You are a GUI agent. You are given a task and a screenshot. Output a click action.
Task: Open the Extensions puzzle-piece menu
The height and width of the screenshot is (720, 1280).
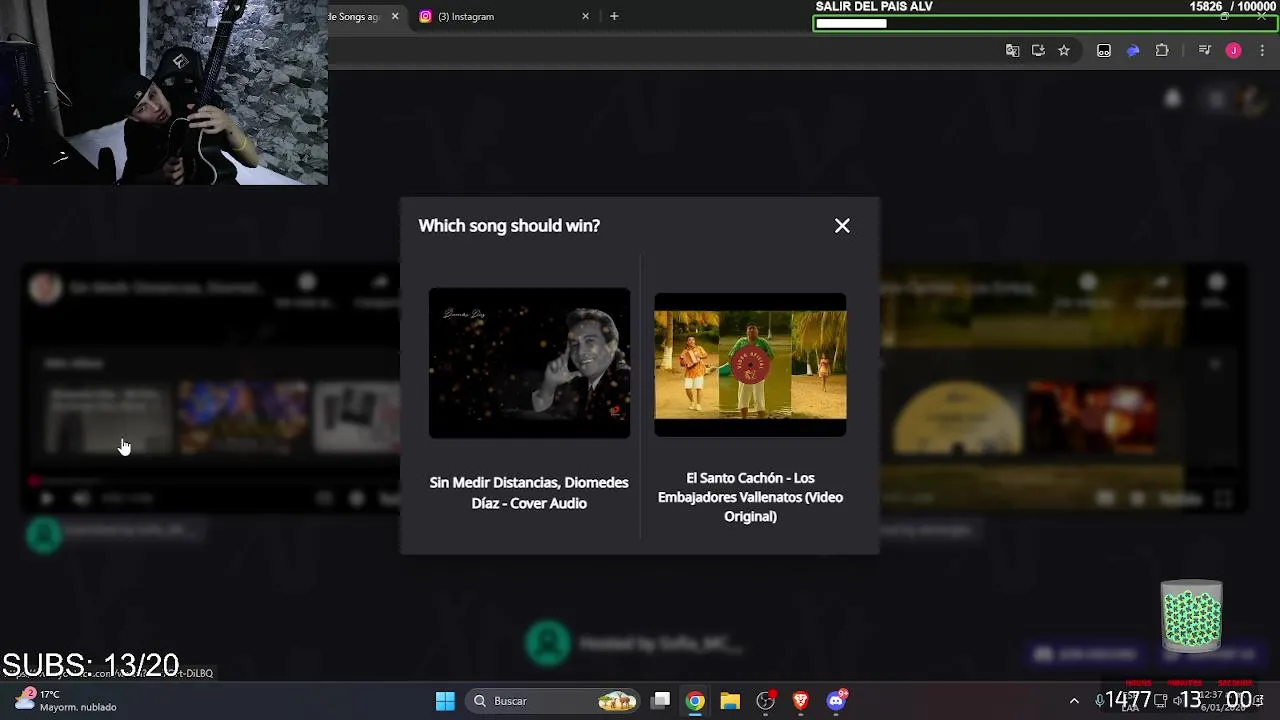1162,51
